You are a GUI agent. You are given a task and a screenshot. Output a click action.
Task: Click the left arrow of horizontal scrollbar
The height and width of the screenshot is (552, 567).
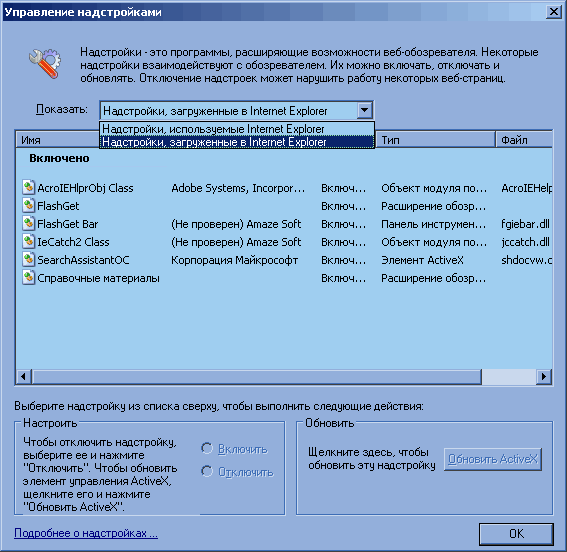point(24,377)
